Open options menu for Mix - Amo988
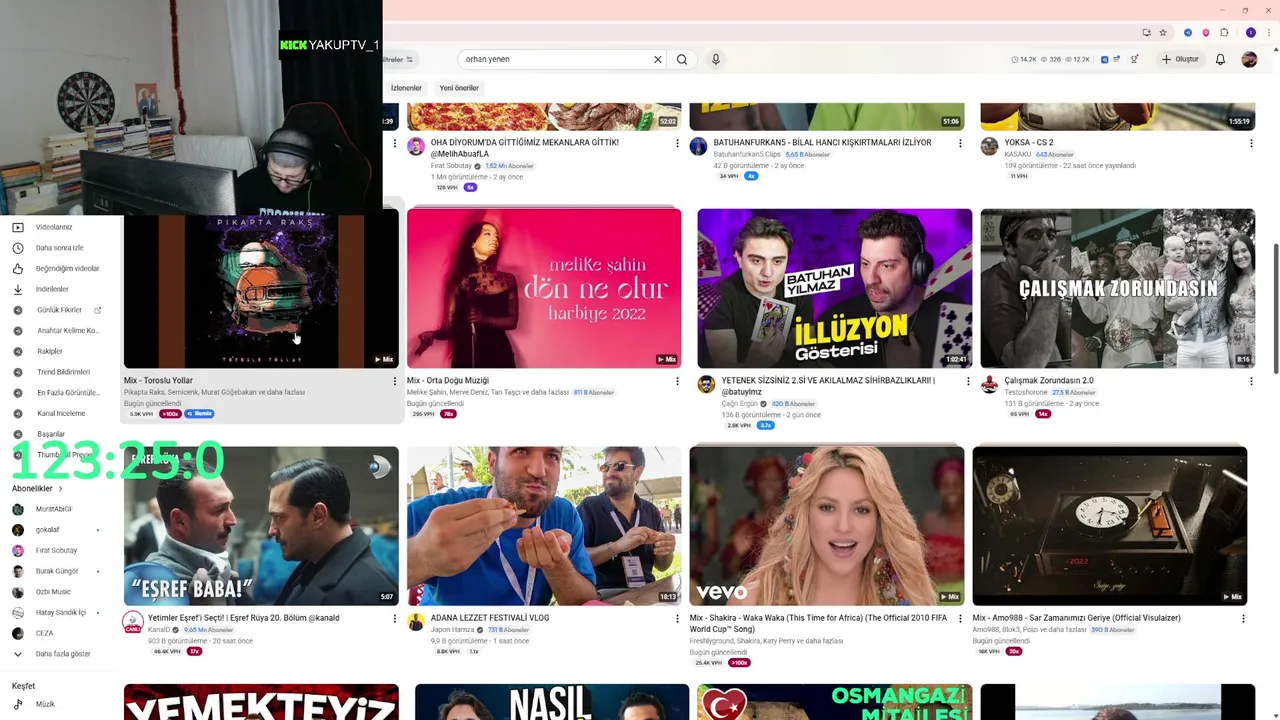1280x720 pixels. pyautogui.click(x=1243, y=619)
